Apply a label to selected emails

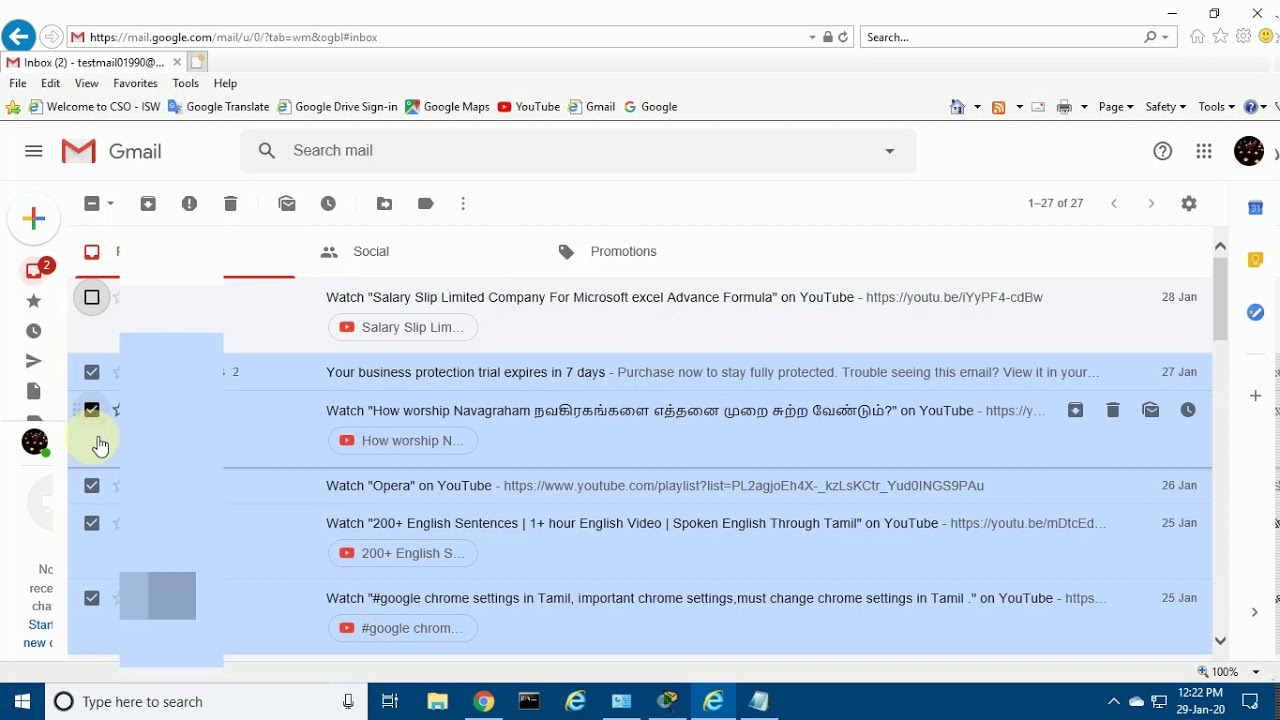click(x=426, y=204)
